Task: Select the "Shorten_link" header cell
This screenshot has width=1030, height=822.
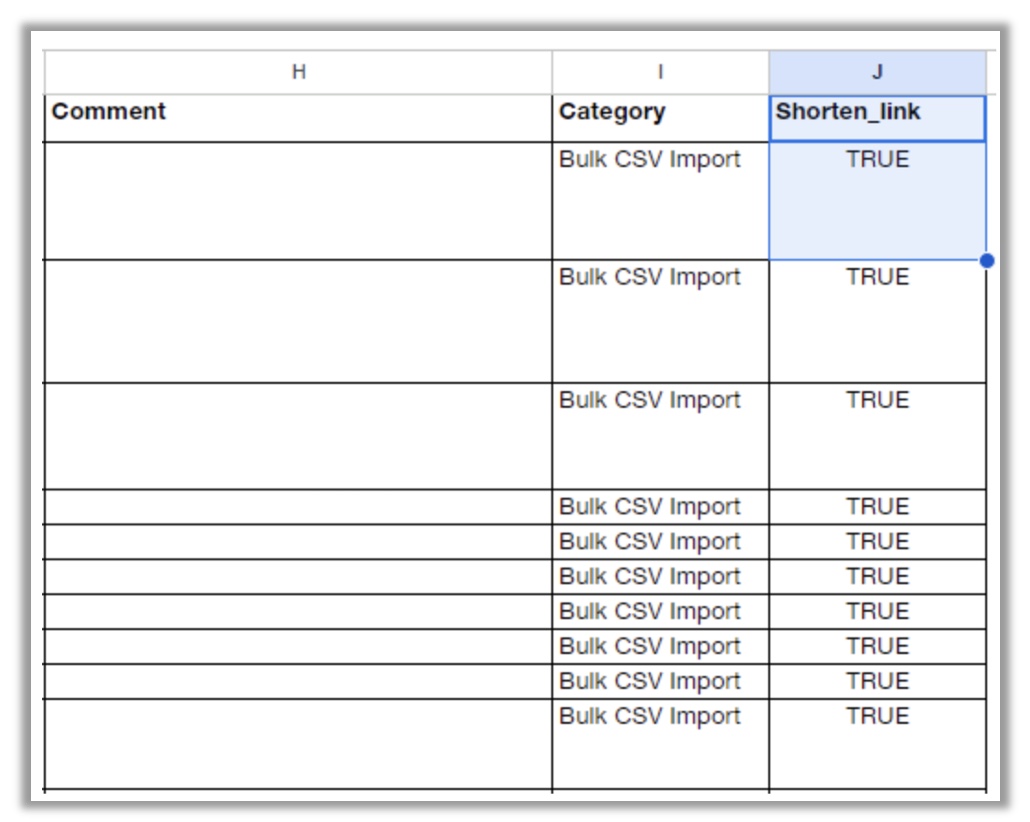Action: coord(877,117)
